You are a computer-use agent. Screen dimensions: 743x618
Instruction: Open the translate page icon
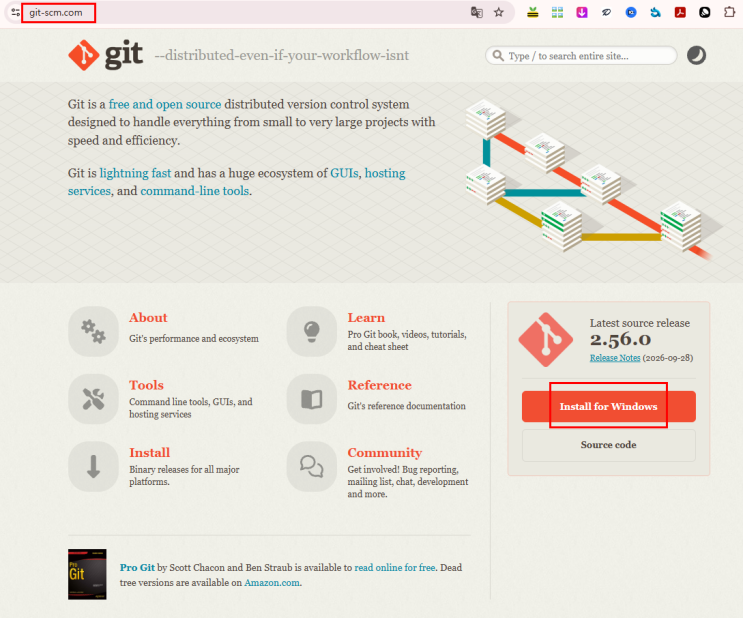(476, 12)
